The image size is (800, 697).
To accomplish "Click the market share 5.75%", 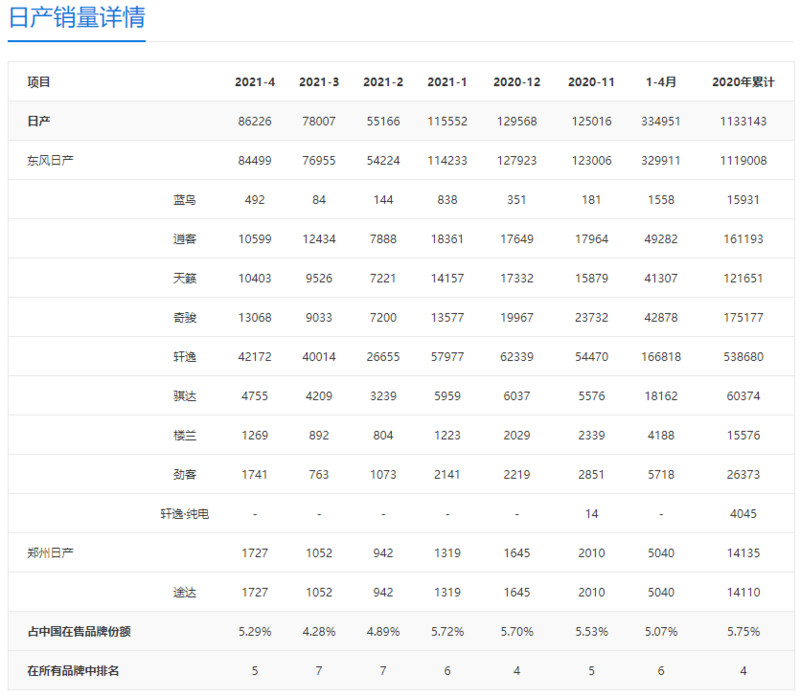I will (743, 632).
